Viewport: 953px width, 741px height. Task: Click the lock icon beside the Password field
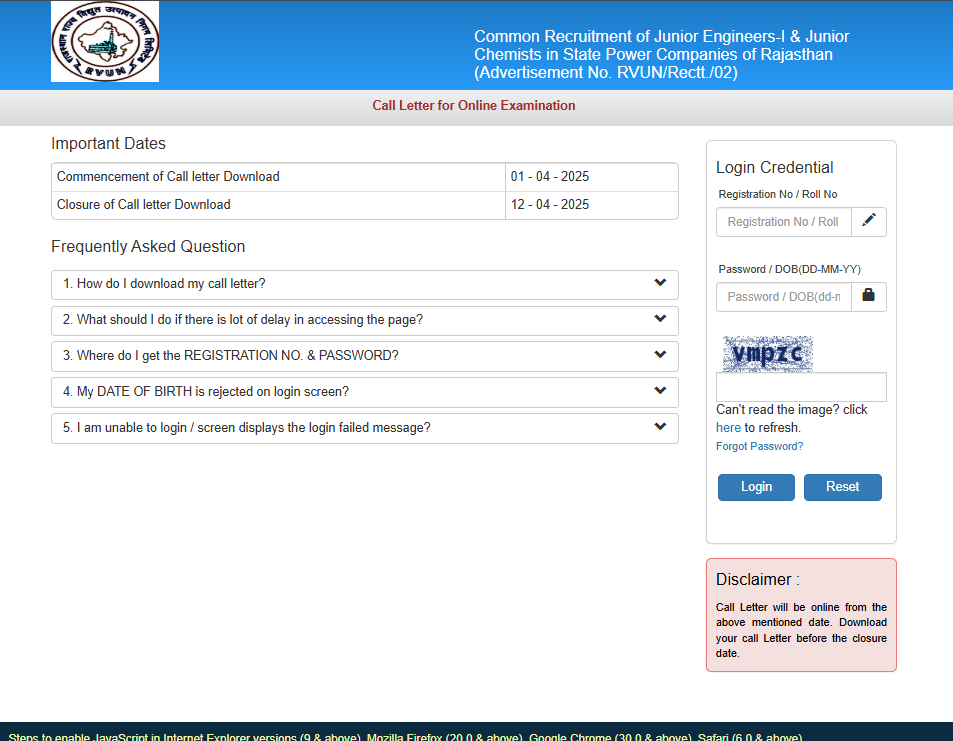point(868,296)
